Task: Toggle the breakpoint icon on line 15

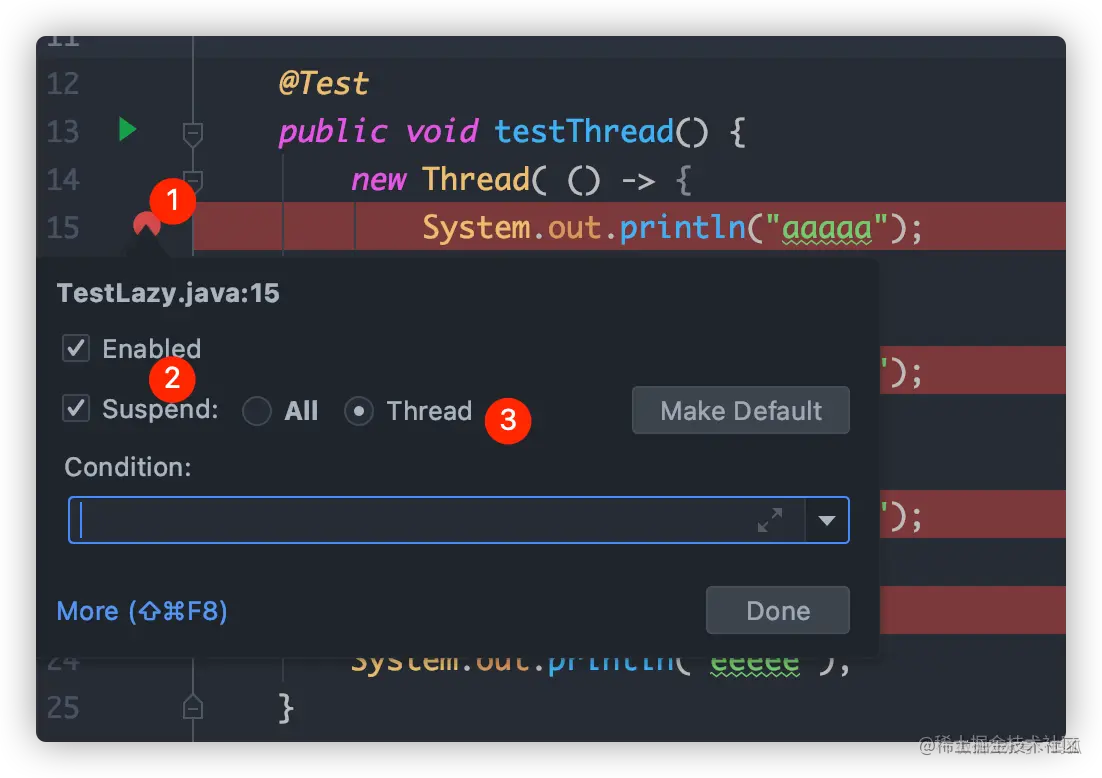Action: click(146, 226)
